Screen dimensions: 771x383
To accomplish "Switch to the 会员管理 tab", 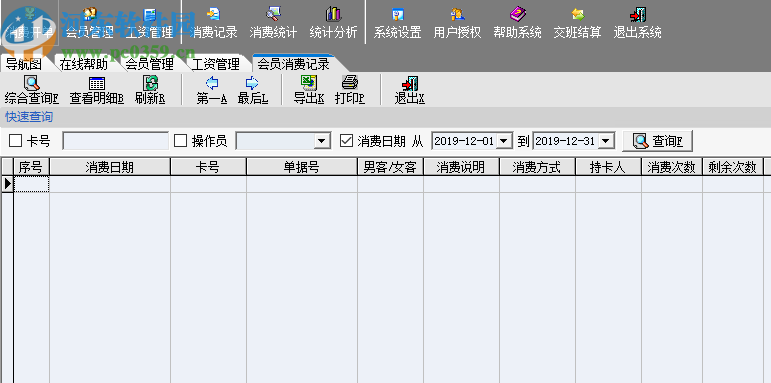I will click(149, 64).
